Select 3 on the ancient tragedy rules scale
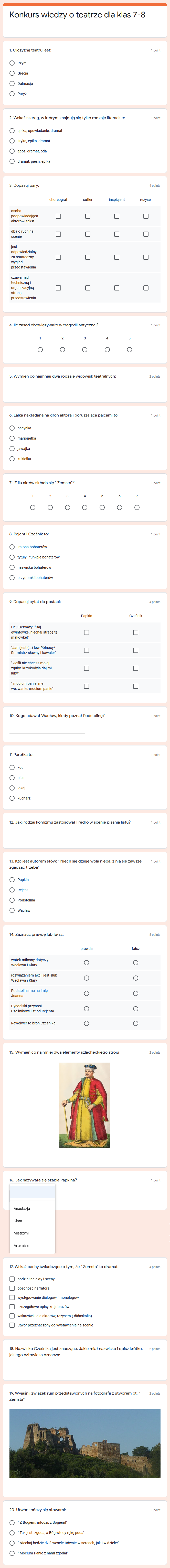Screen dimensions: 170x1568 coord(85,349)
